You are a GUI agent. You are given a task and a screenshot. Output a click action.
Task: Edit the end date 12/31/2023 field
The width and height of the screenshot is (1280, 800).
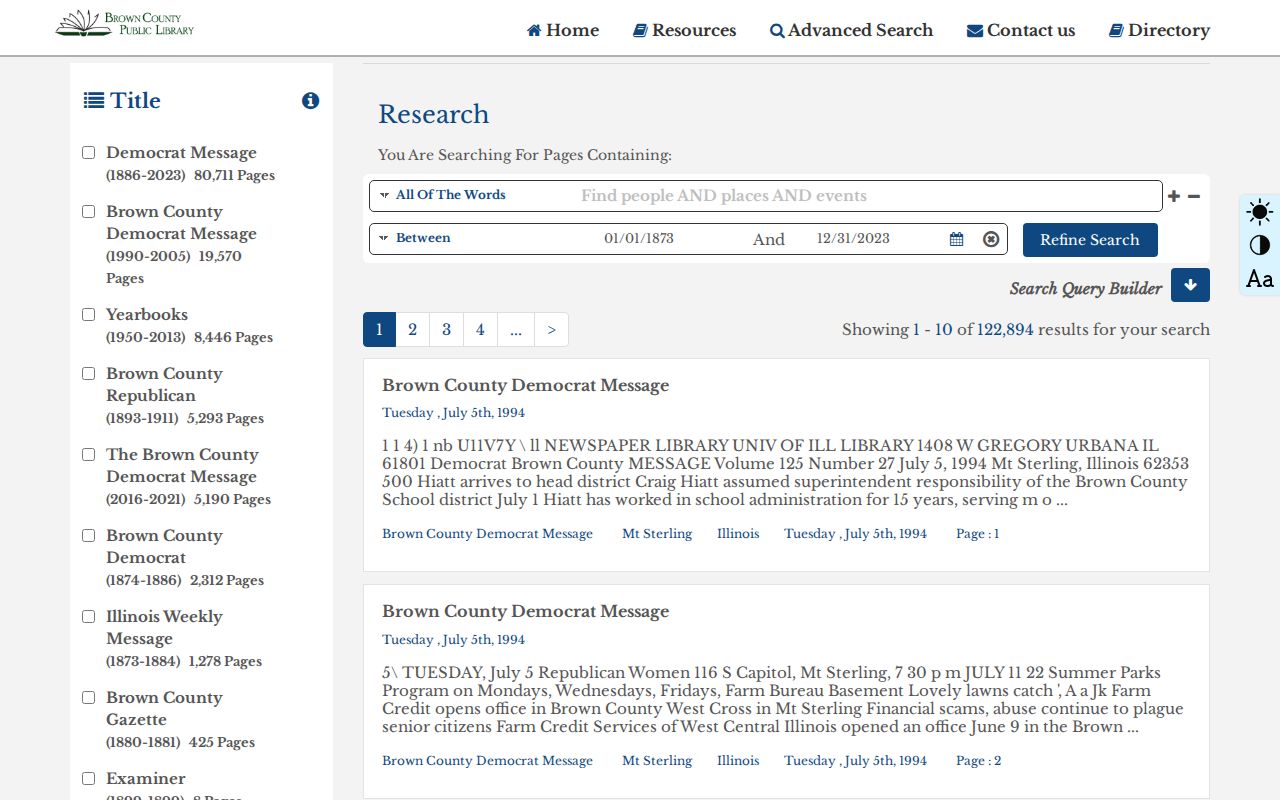tap(853, 239)
